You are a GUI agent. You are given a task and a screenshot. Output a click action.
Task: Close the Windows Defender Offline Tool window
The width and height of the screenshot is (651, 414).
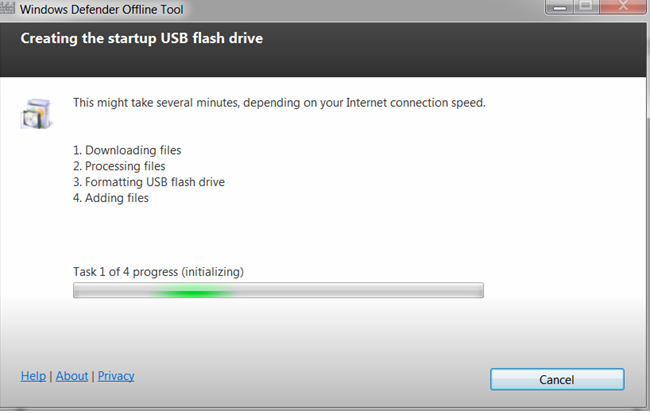(623, 6)
